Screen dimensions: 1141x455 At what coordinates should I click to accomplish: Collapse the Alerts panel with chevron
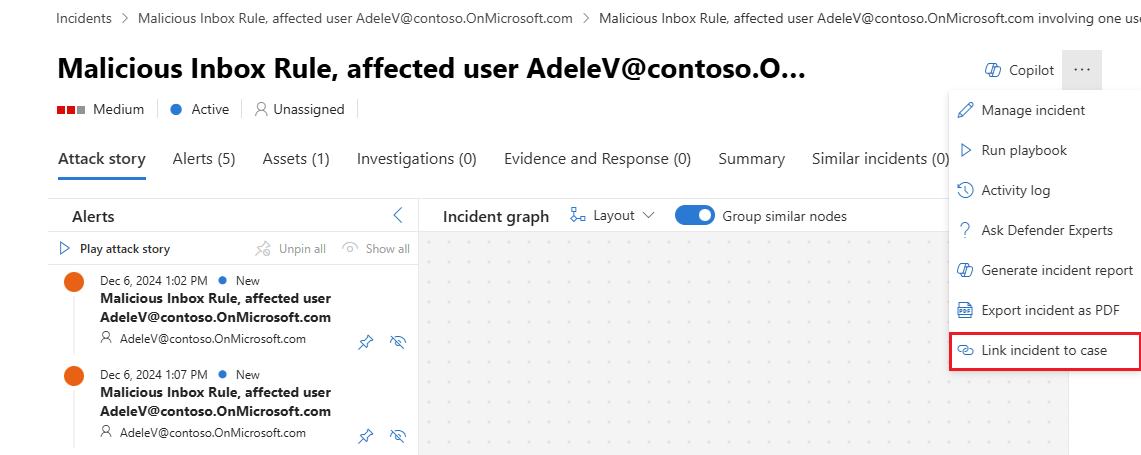tap(398, 216)
